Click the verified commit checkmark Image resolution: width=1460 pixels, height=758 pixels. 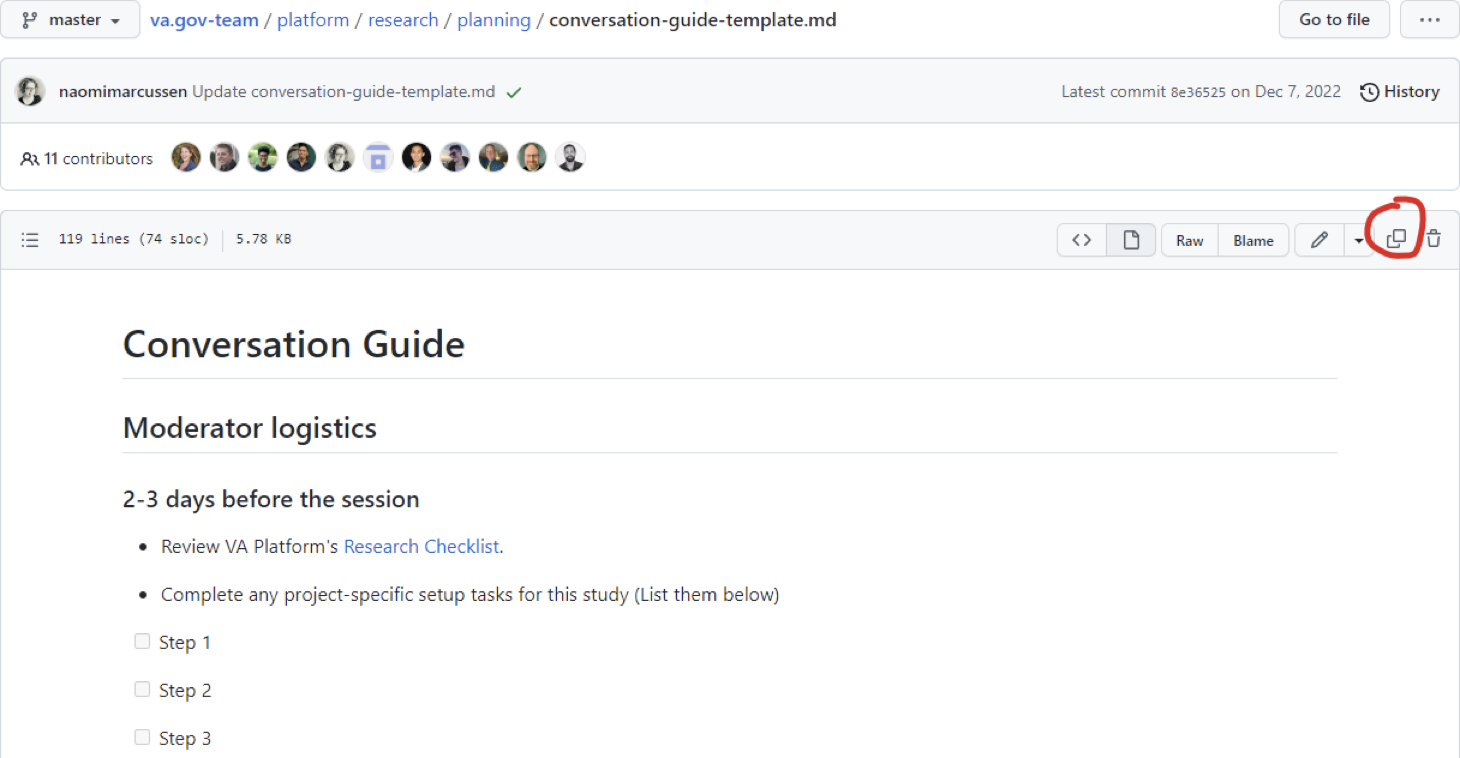coord(514,91)
